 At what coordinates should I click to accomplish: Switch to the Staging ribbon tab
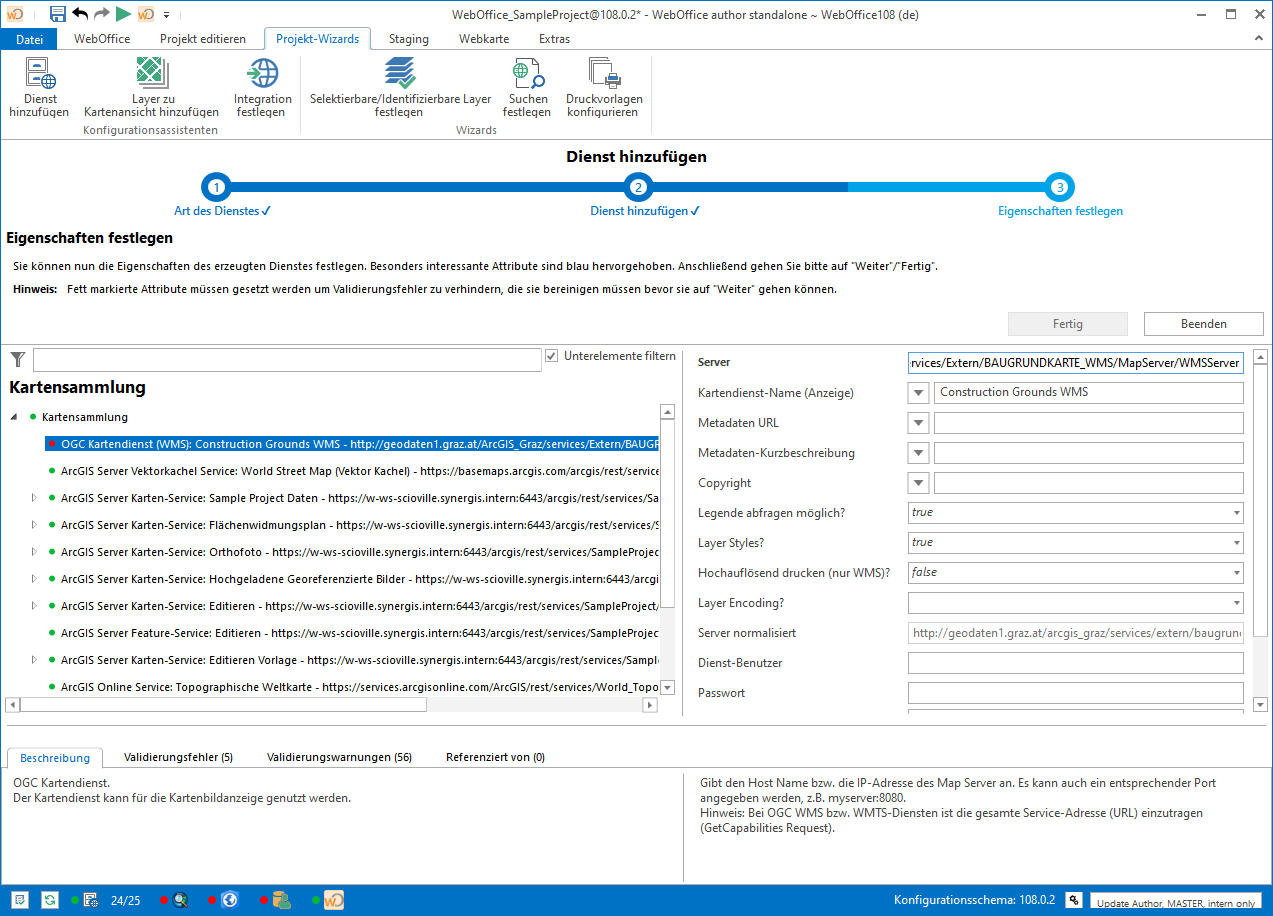[x=408, y=39]
